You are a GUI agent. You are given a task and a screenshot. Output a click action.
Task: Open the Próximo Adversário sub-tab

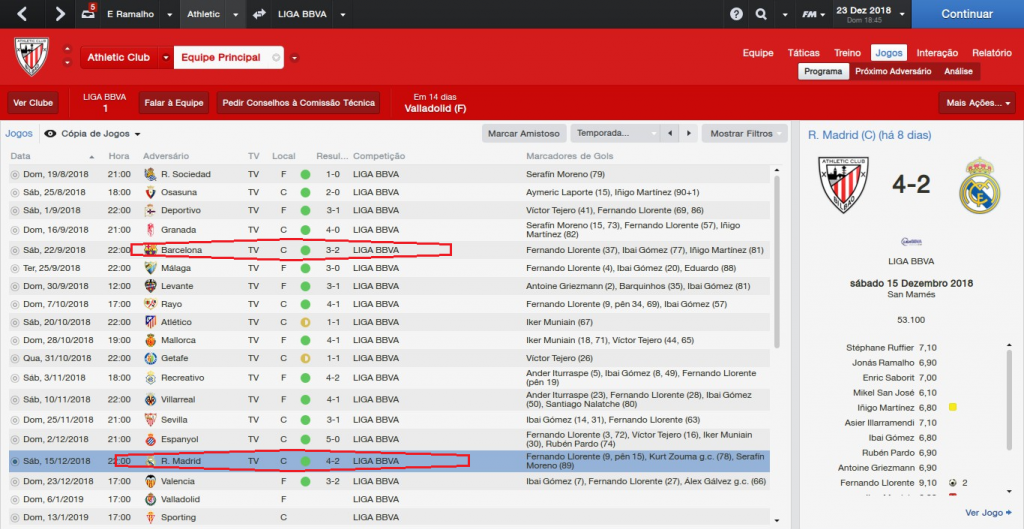(893, 71)
